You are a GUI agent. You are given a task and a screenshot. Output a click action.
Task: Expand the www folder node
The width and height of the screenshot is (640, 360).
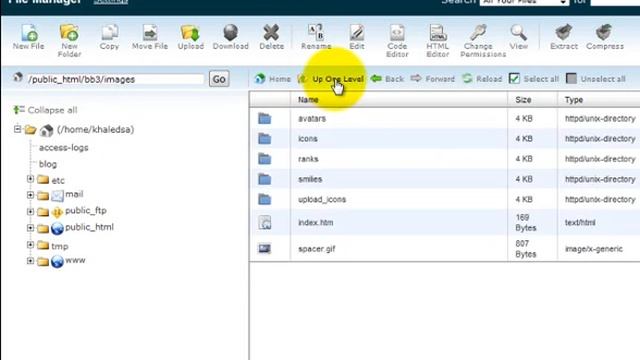pos(30,260)
